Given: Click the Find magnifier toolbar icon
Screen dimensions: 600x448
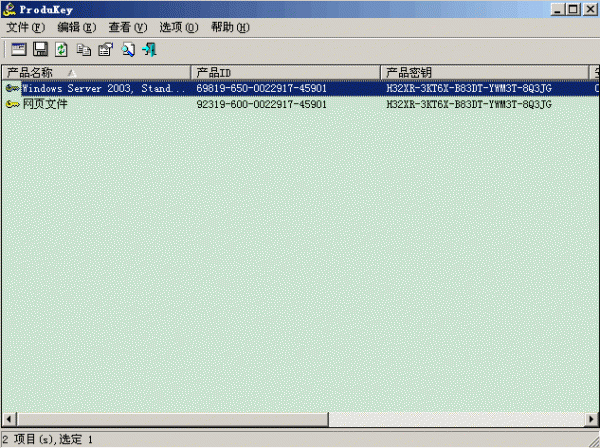Looking at the screenshot, I should pyautogui.click(x=128, y=50).
